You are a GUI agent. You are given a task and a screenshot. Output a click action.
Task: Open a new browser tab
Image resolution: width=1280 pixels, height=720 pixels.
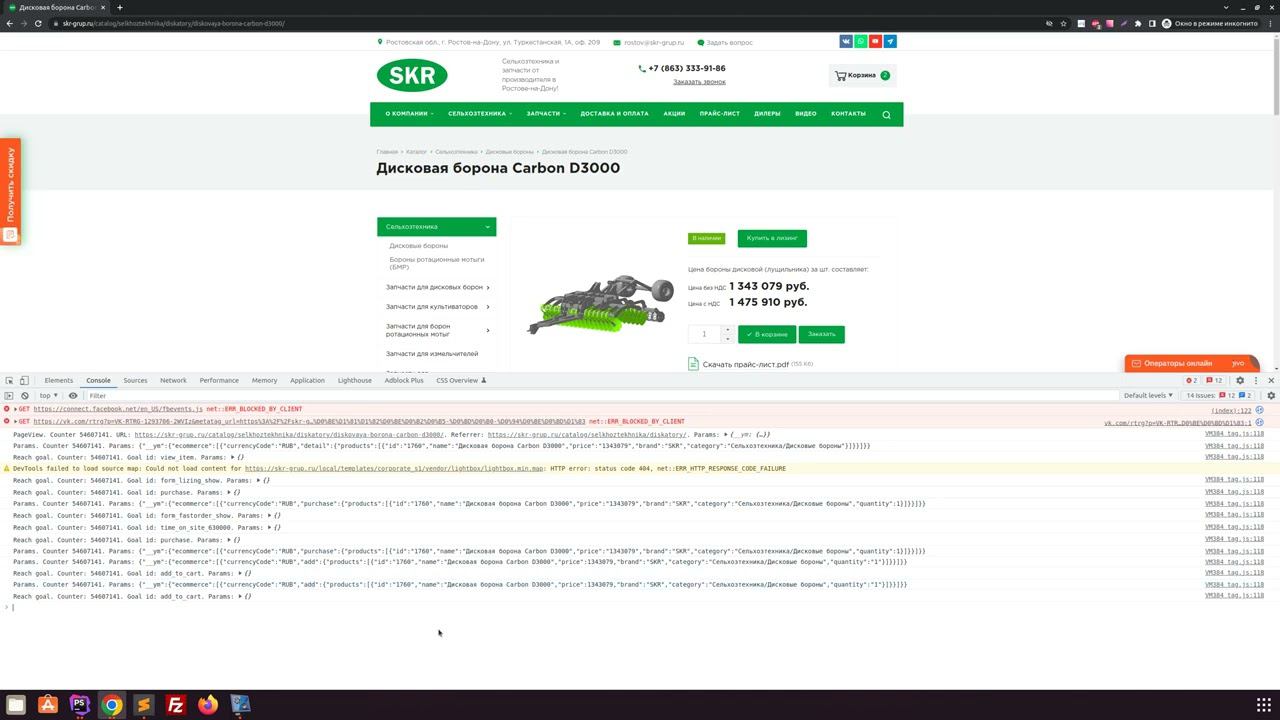point(120,7)
